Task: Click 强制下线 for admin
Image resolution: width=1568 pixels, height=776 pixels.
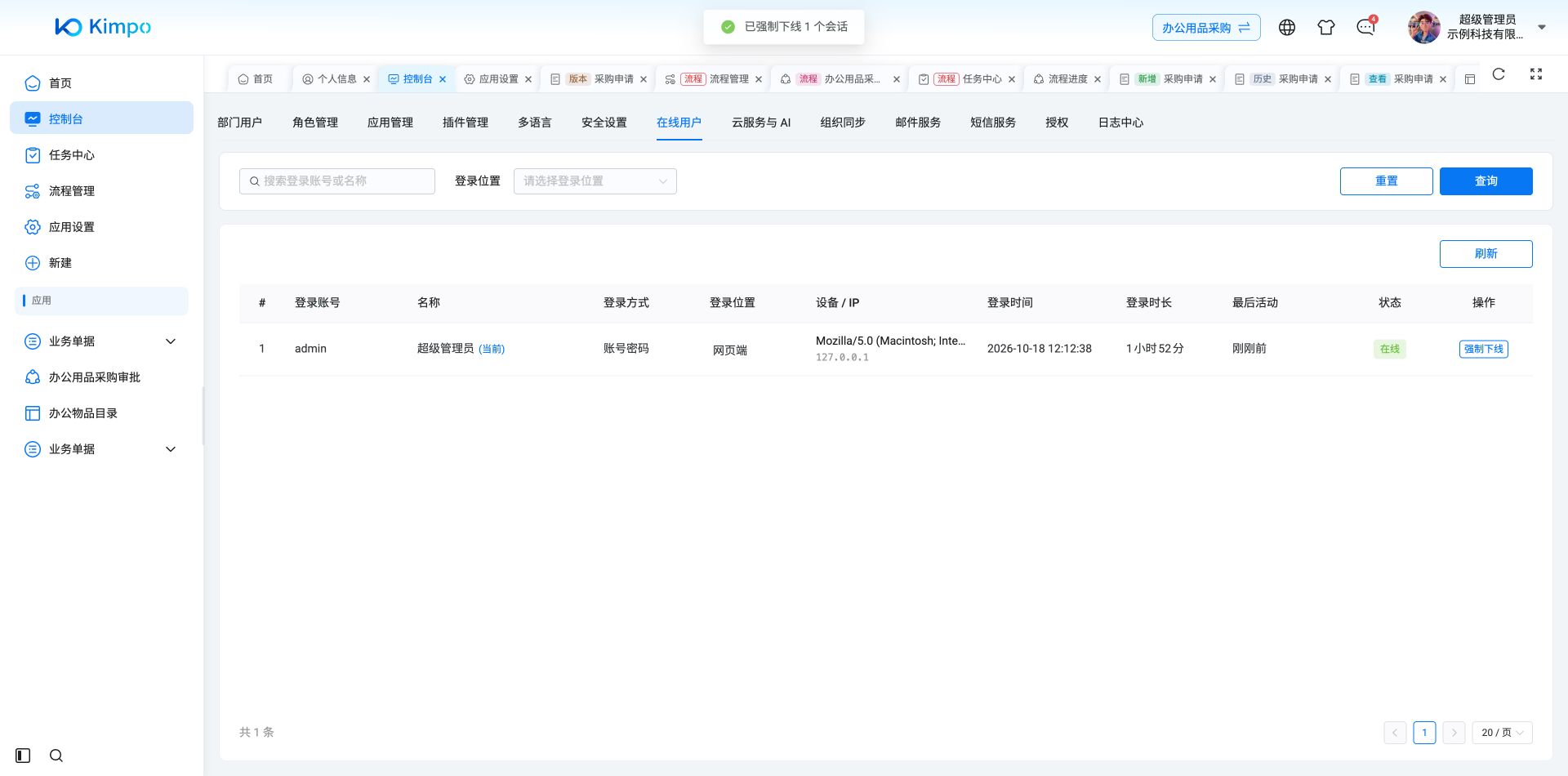Action: tap(1484, 349)
